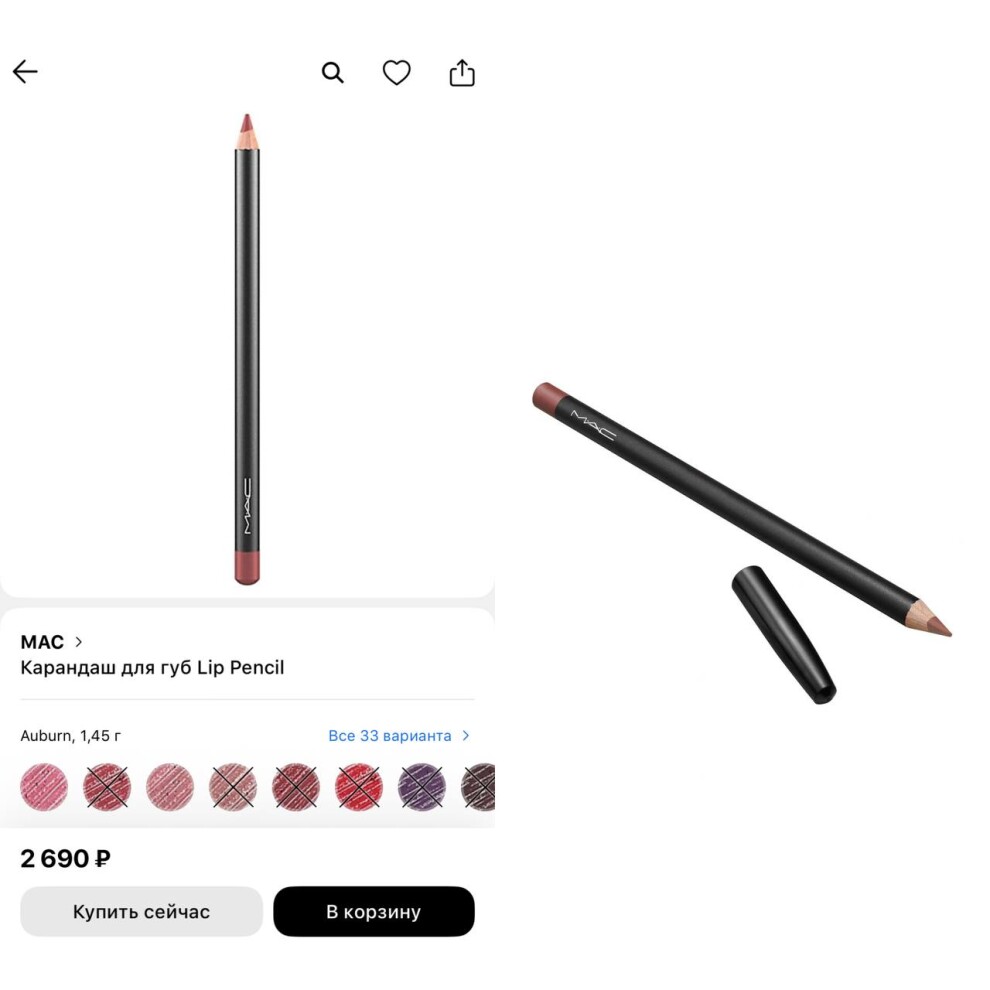
Task: Choose the third light pink swatch
Action: pos(170,787)
